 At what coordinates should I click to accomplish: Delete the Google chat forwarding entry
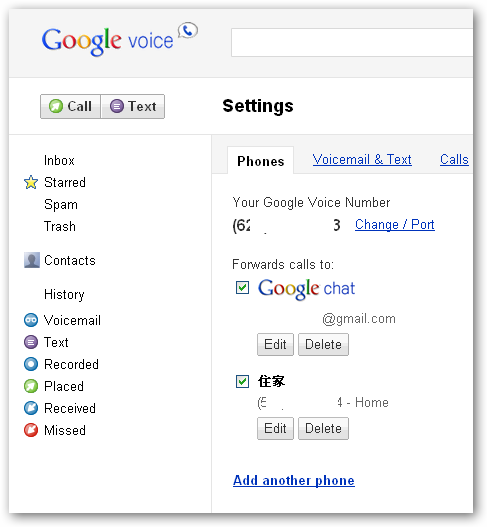[x=323, y=344]
